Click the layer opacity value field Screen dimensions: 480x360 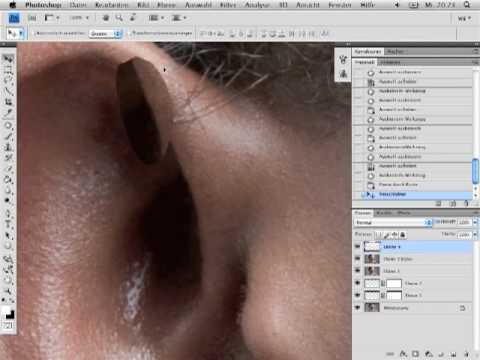pos(463,222)
